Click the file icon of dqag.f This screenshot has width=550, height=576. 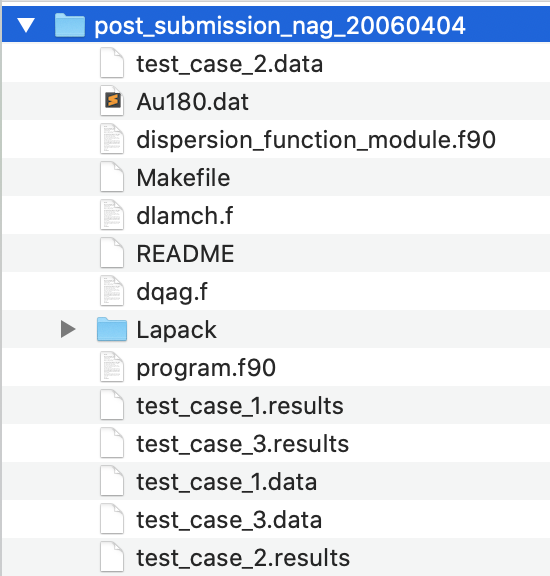112,291
